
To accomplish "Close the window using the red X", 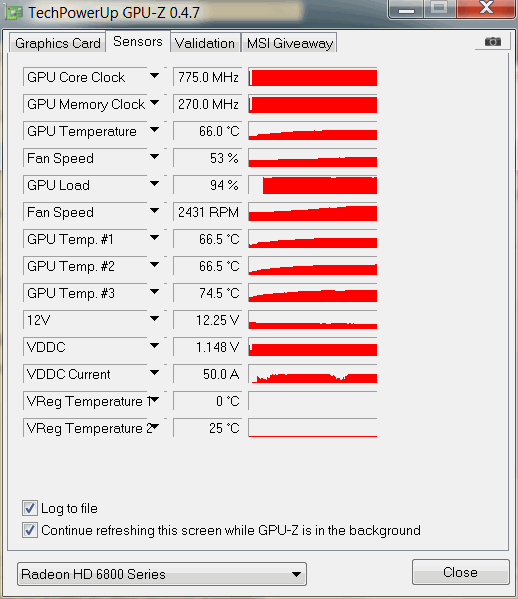I will point(486,8).
